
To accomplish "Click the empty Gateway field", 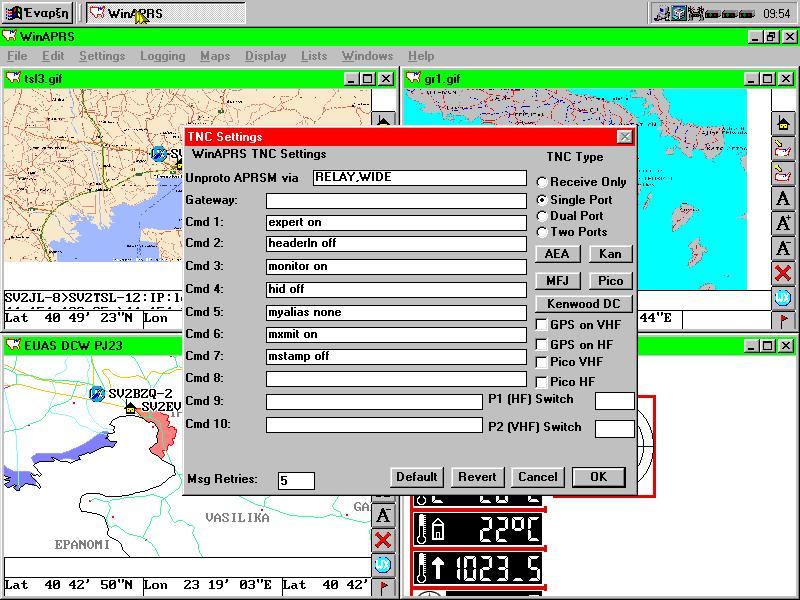I will pos(396,201).
